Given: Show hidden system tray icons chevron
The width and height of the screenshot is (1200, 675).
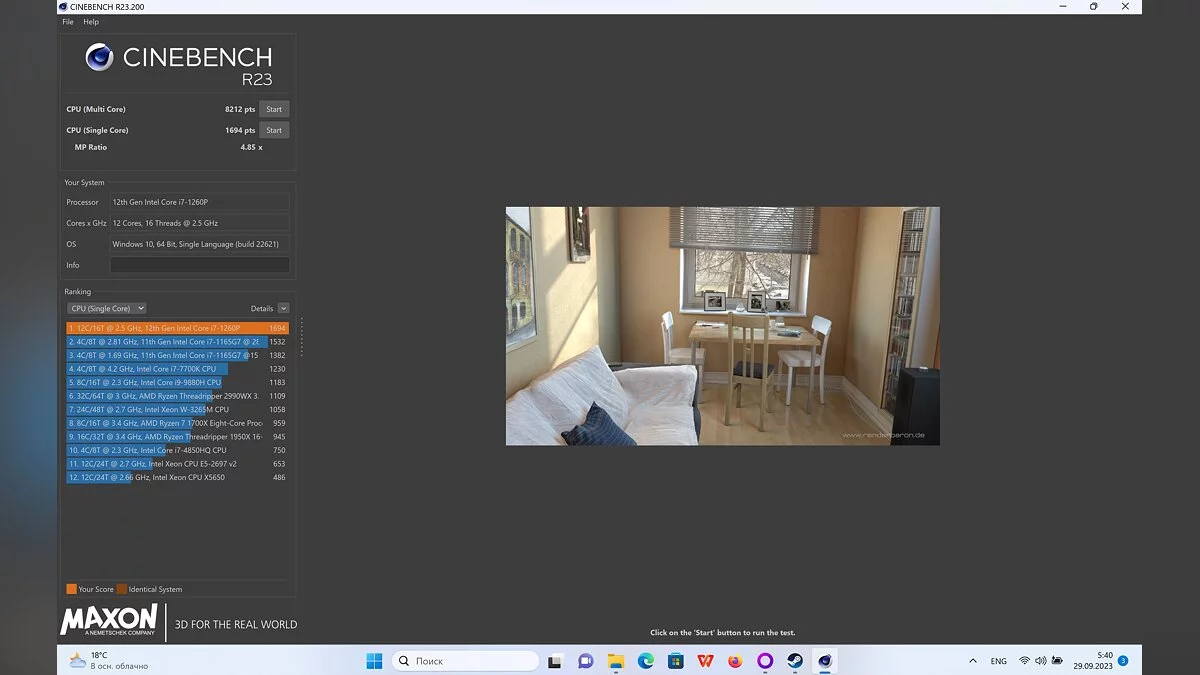Looking at the screenshot, I should pos(973,661).
